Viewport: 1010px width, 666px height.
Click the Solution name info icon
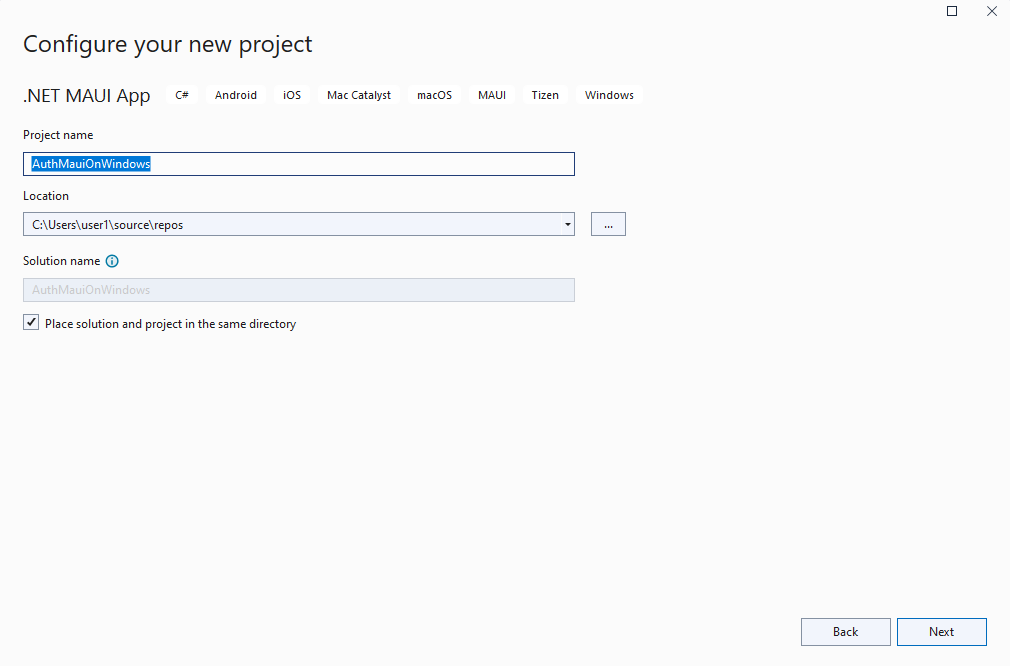[111, 261]
